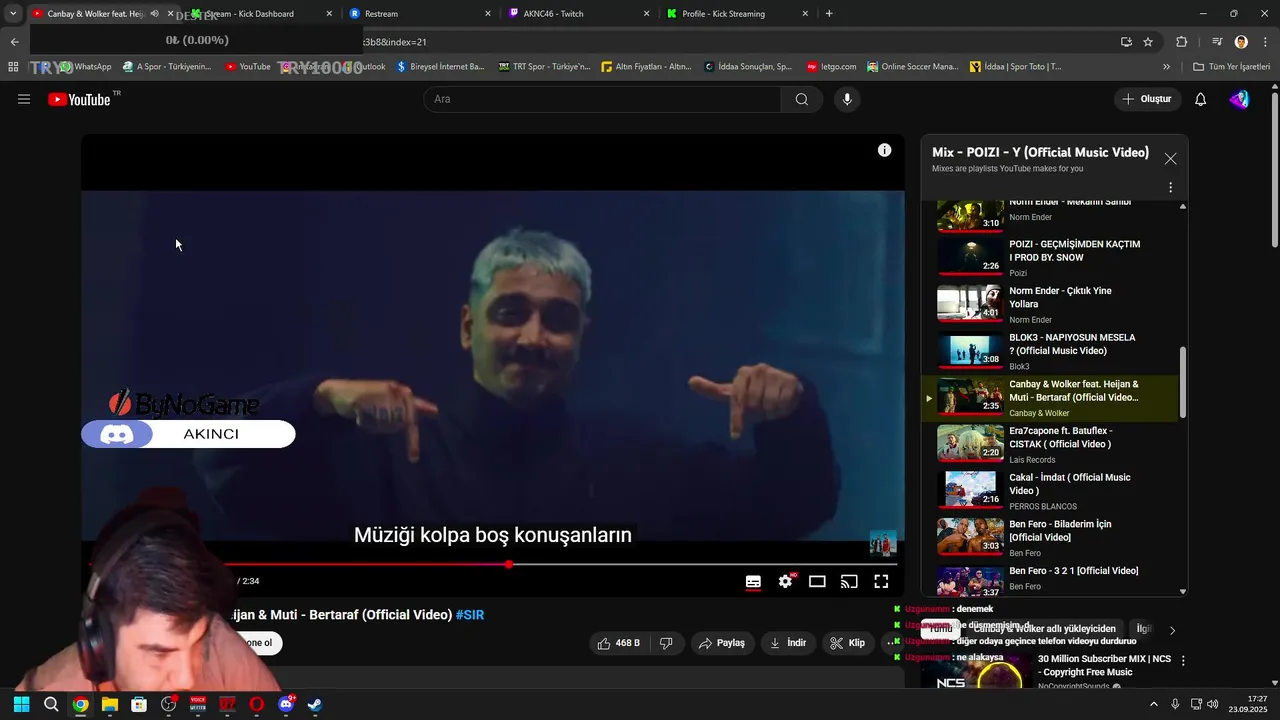Open the volume control in the system tray
The height and width of the screenshot is (720, 1280).
(x=1213, y=704)
